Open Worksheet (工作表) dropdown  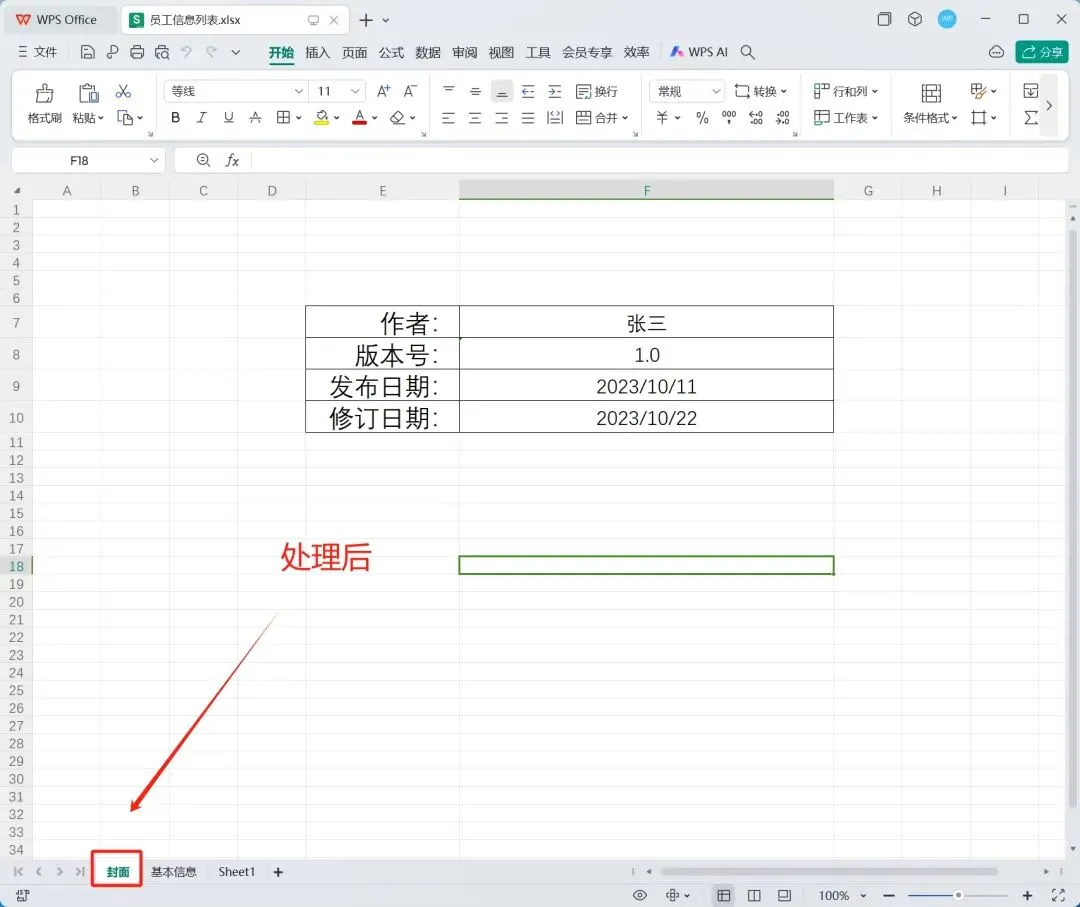coord(846,118)
